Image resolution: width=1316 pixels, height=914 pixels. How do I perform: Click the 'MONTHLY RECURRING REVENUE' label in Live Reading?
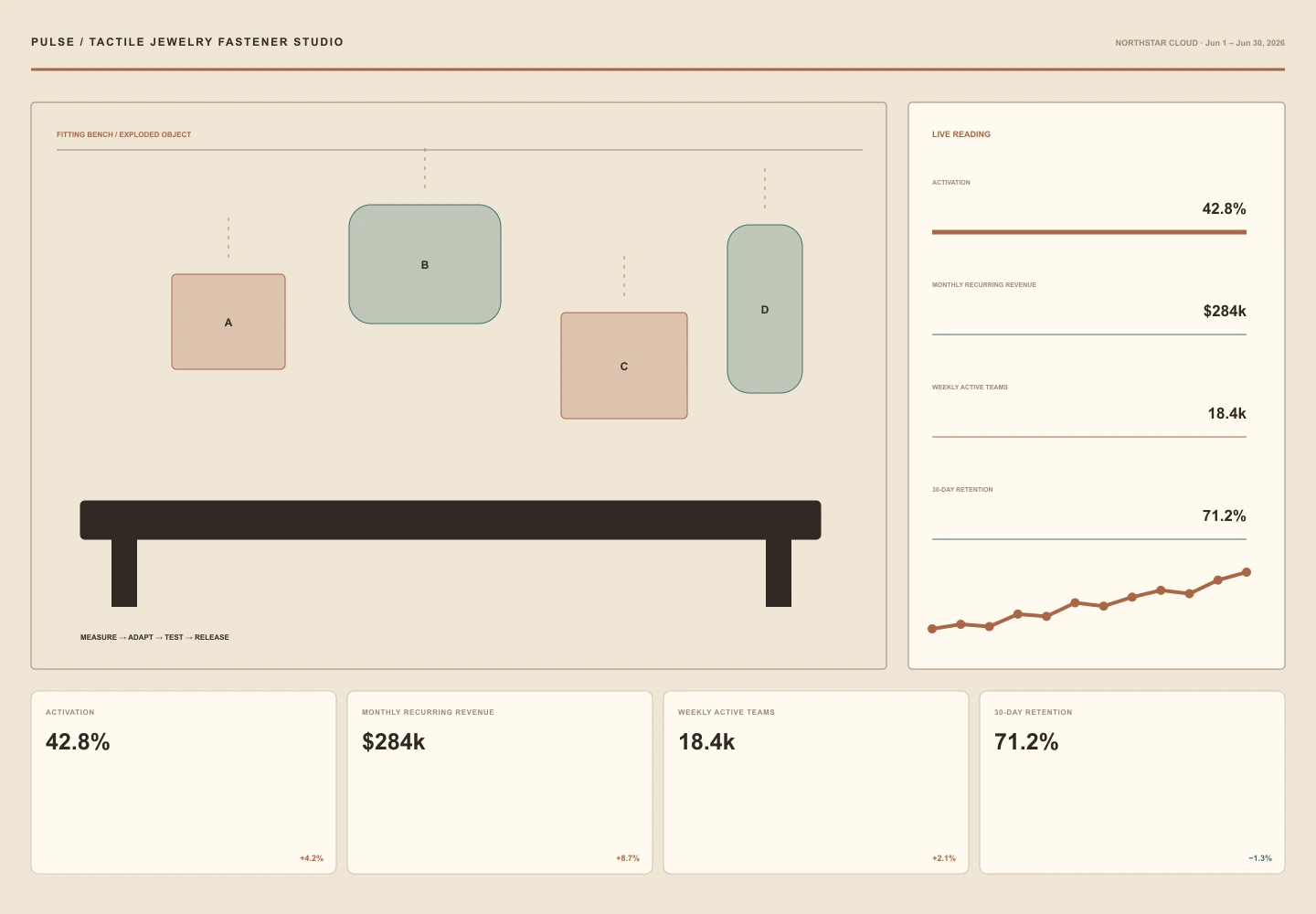pos(984,285)
